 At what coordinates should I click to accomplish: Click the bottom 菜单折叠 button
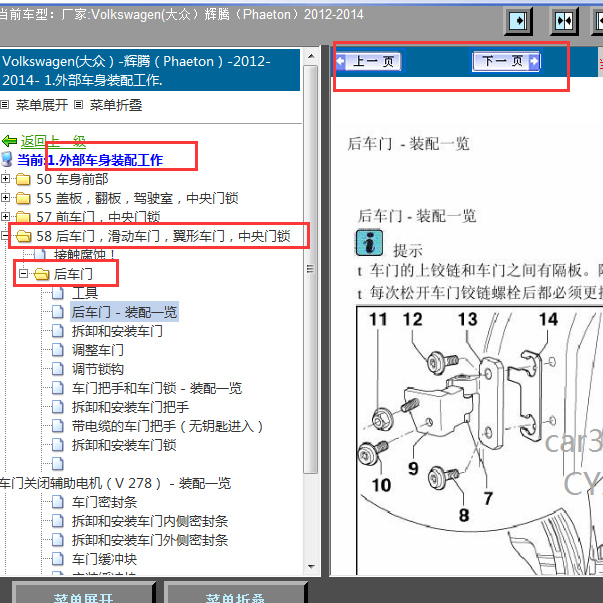(235, 595)
